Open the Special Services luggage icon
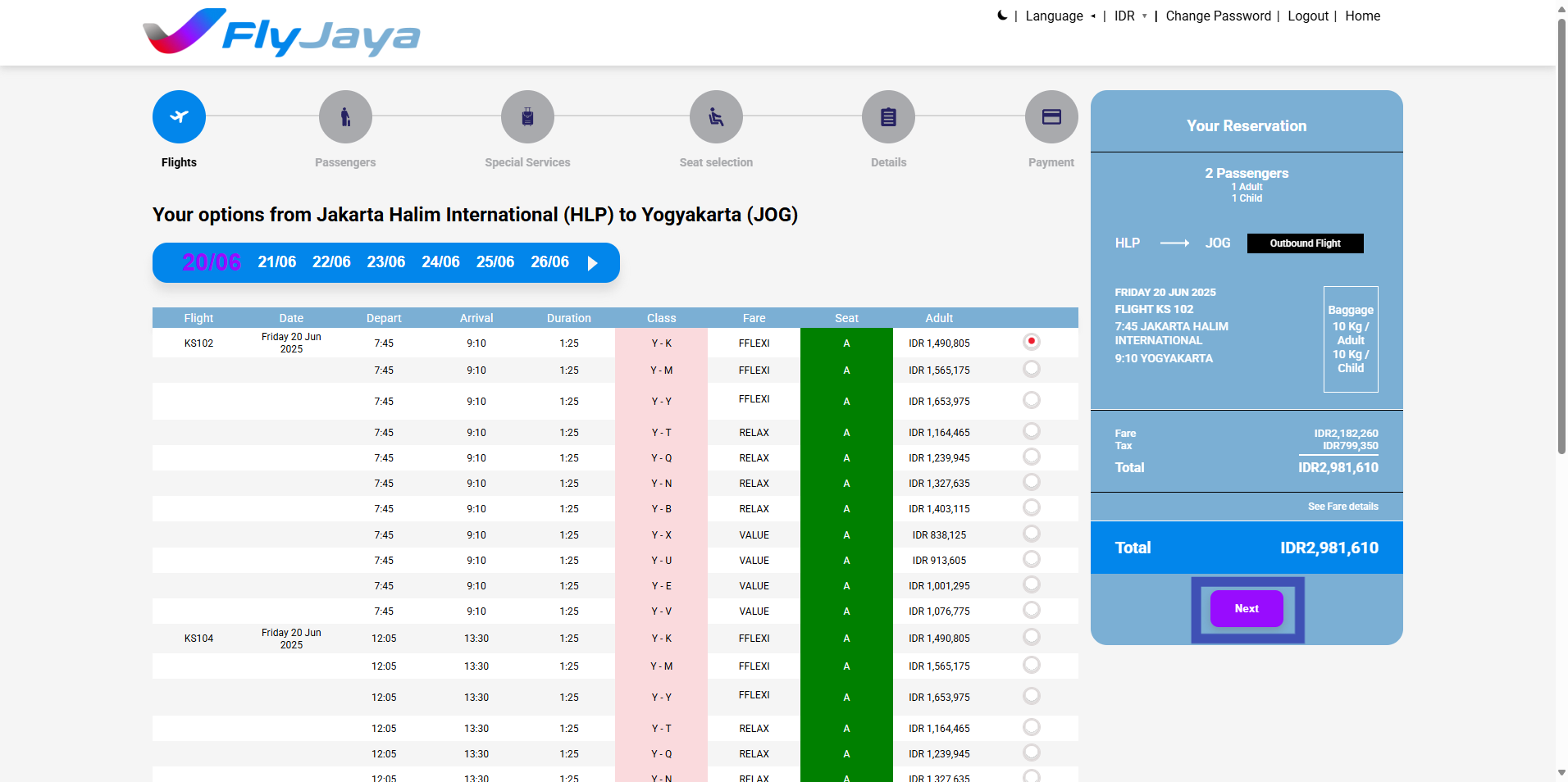1568x782 pixels. pos(527,116)
